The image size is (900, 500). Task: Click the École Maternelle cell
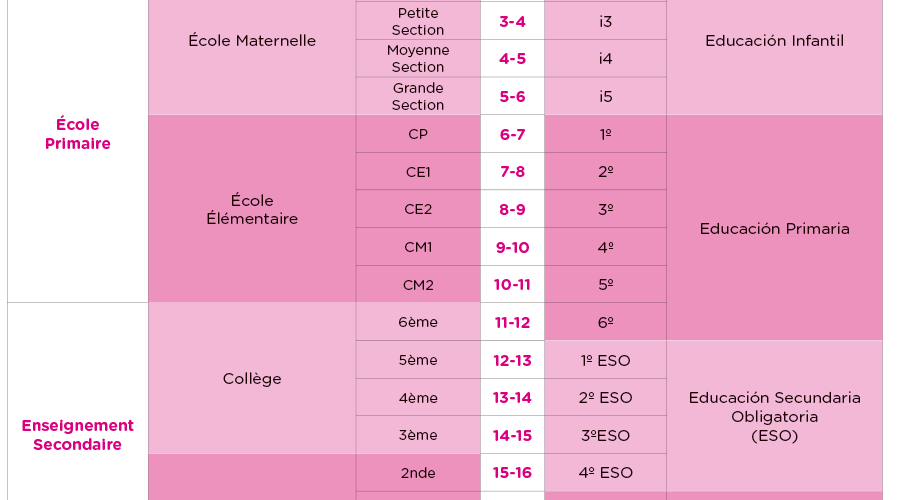coord(252,41)
